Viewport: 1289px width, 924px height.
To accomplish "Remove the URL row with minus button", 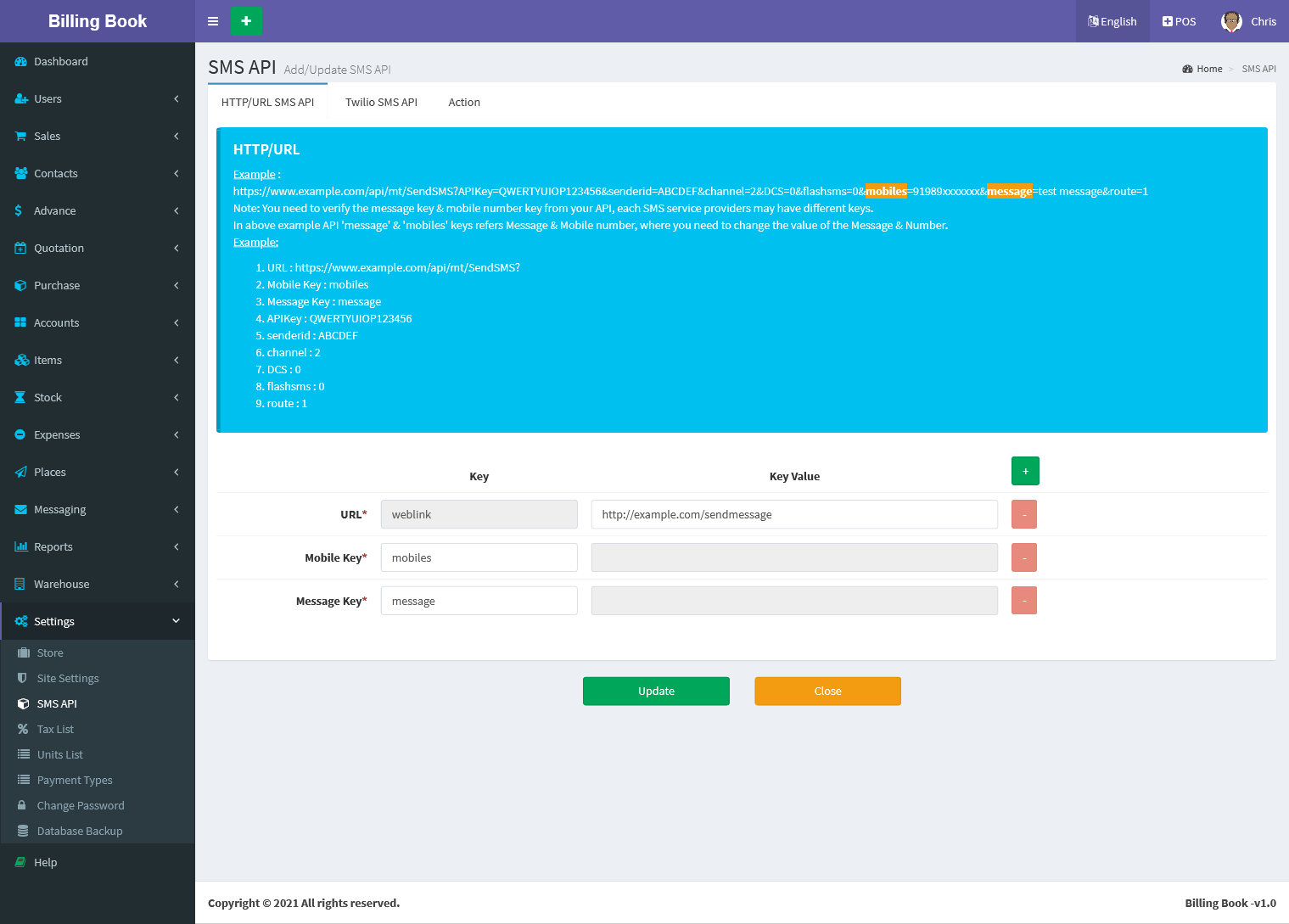I will pos(1024,515).
